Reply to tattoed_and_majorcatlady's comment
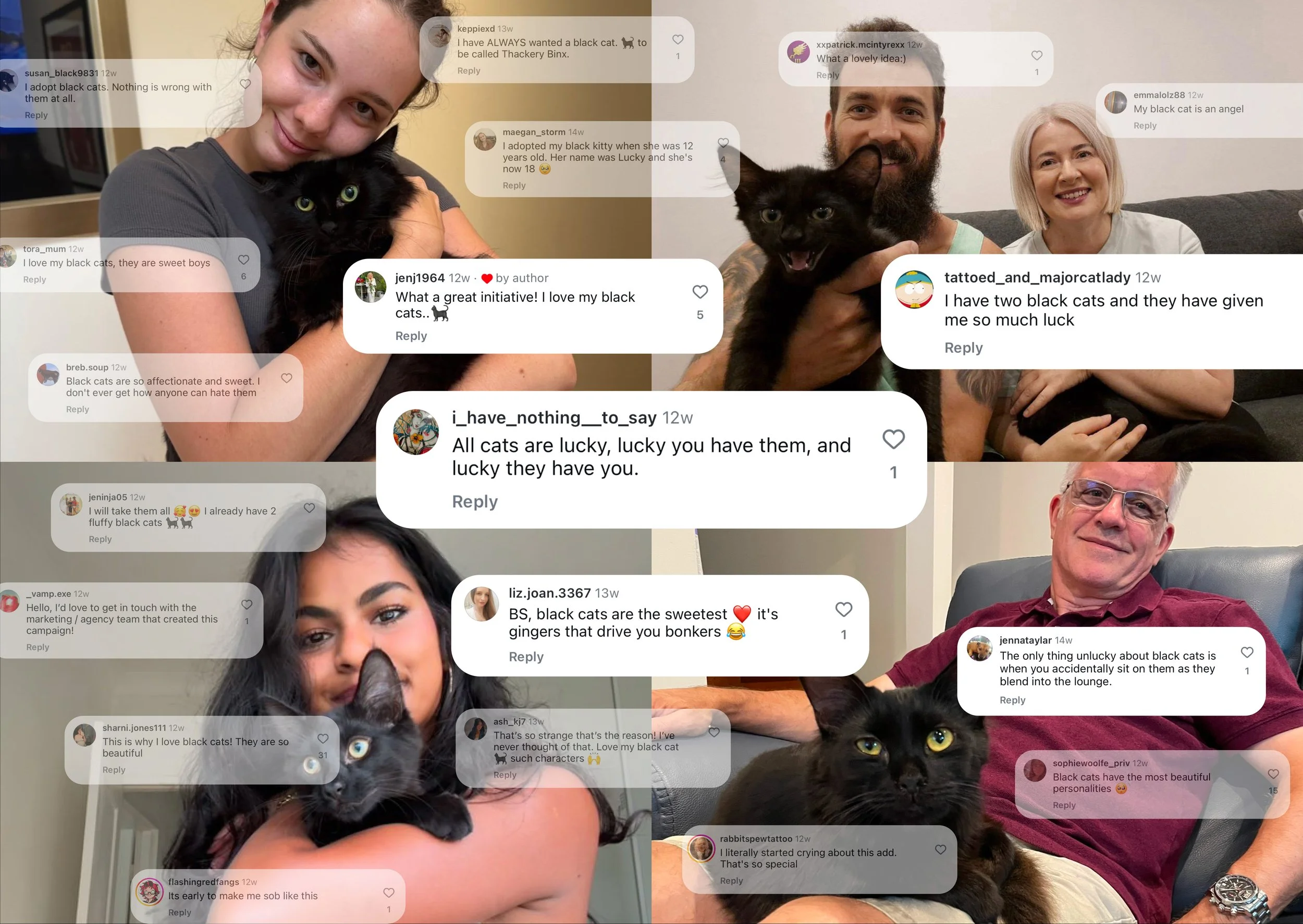Screen dimensions: 1303x924 pyautogui.click(x=963, y=348)
